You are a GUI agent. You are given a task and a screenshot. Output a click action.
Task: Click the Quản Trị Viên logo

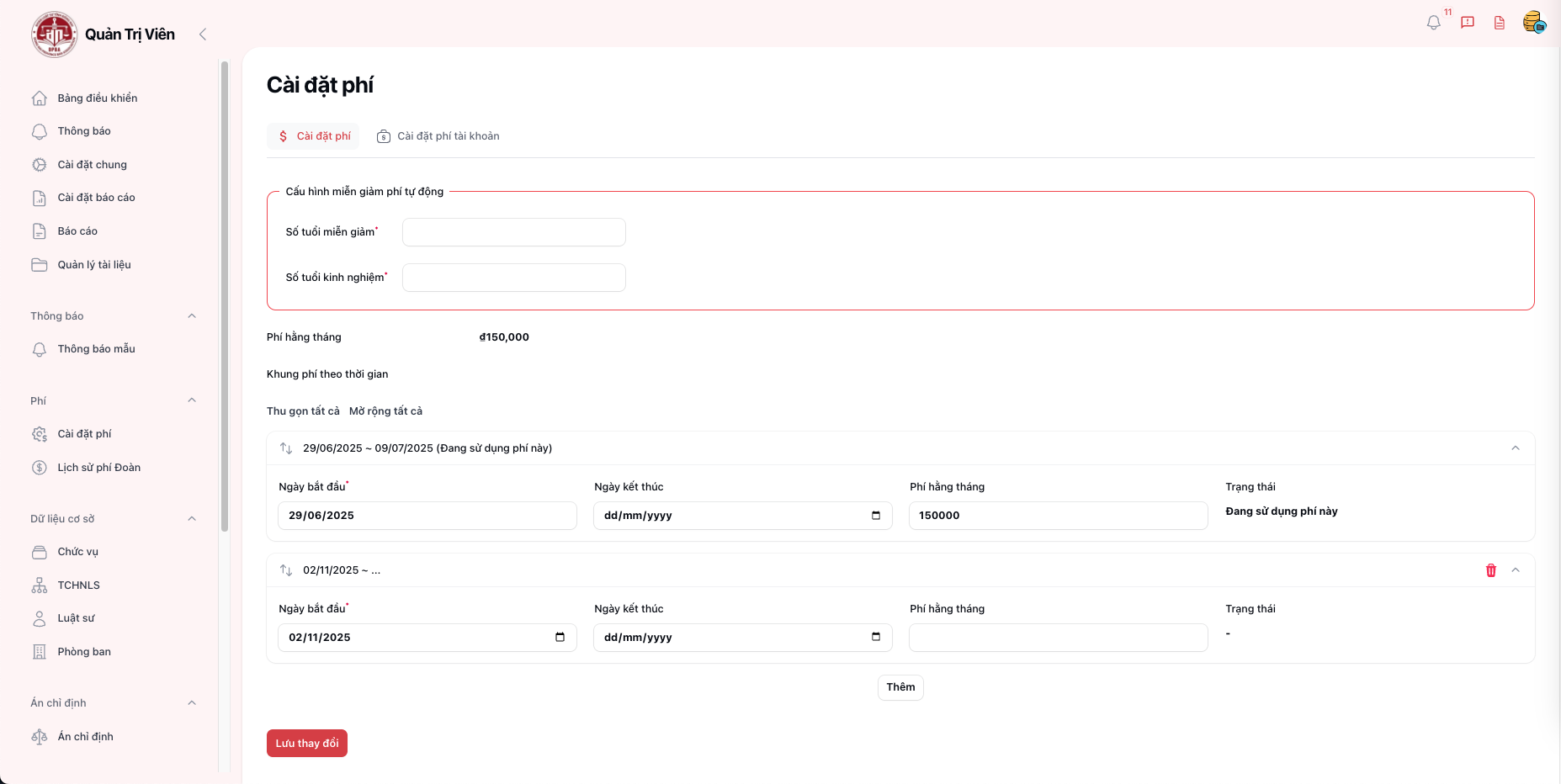[55, 34]
